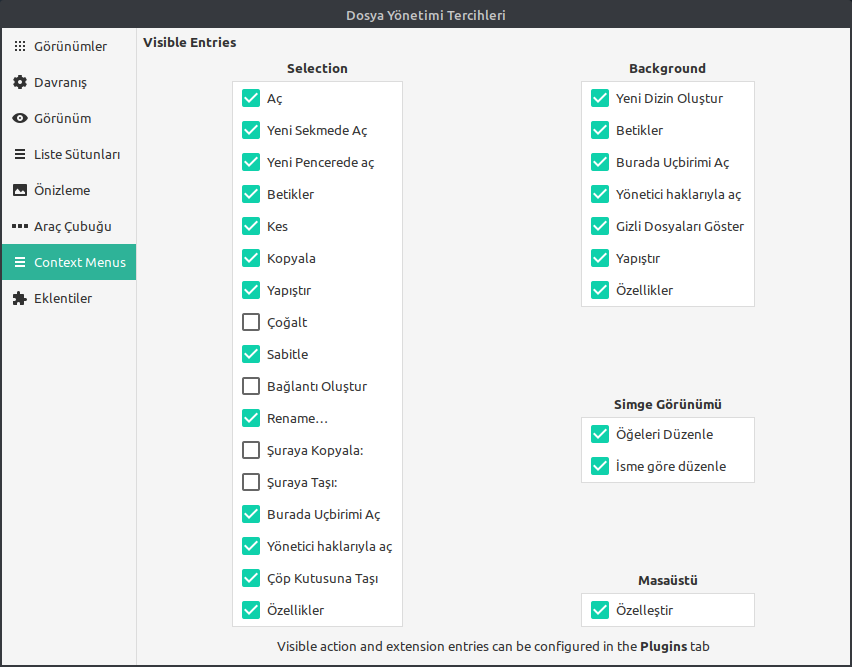
Task: Click the Masaüstü heading
Action: click(667, 580)
